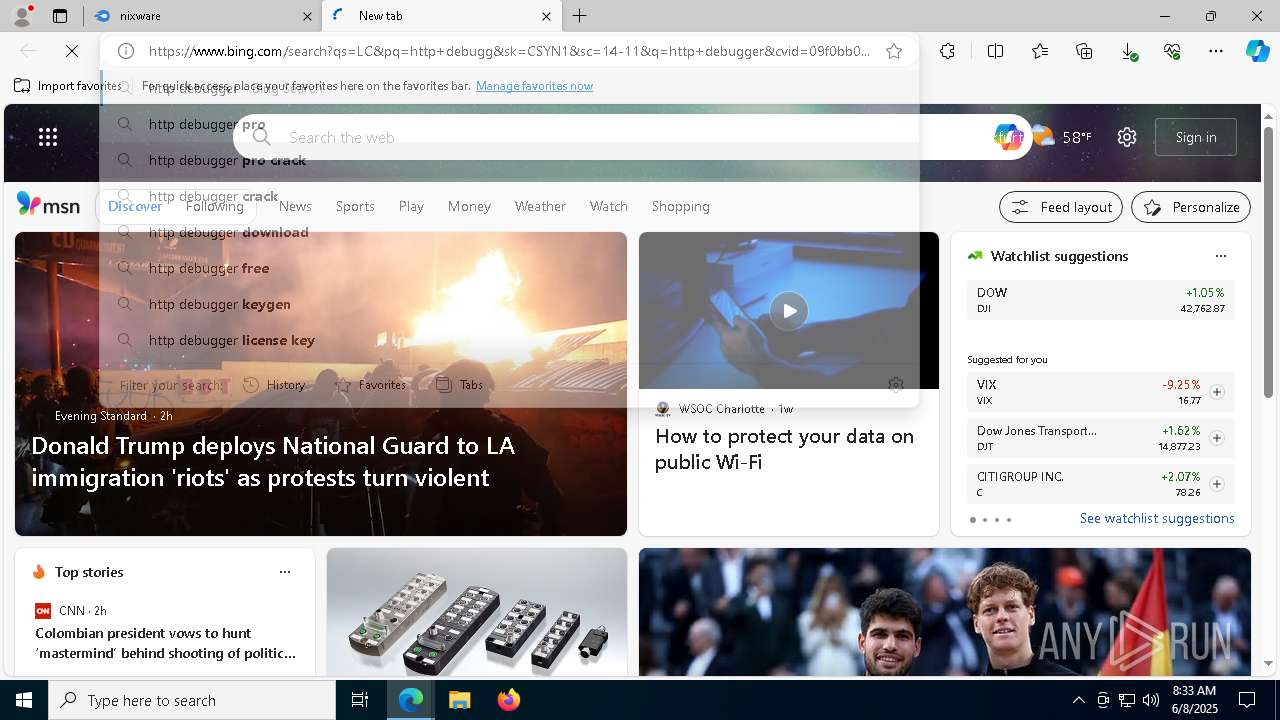Stop loading the page

coord(72,51)
